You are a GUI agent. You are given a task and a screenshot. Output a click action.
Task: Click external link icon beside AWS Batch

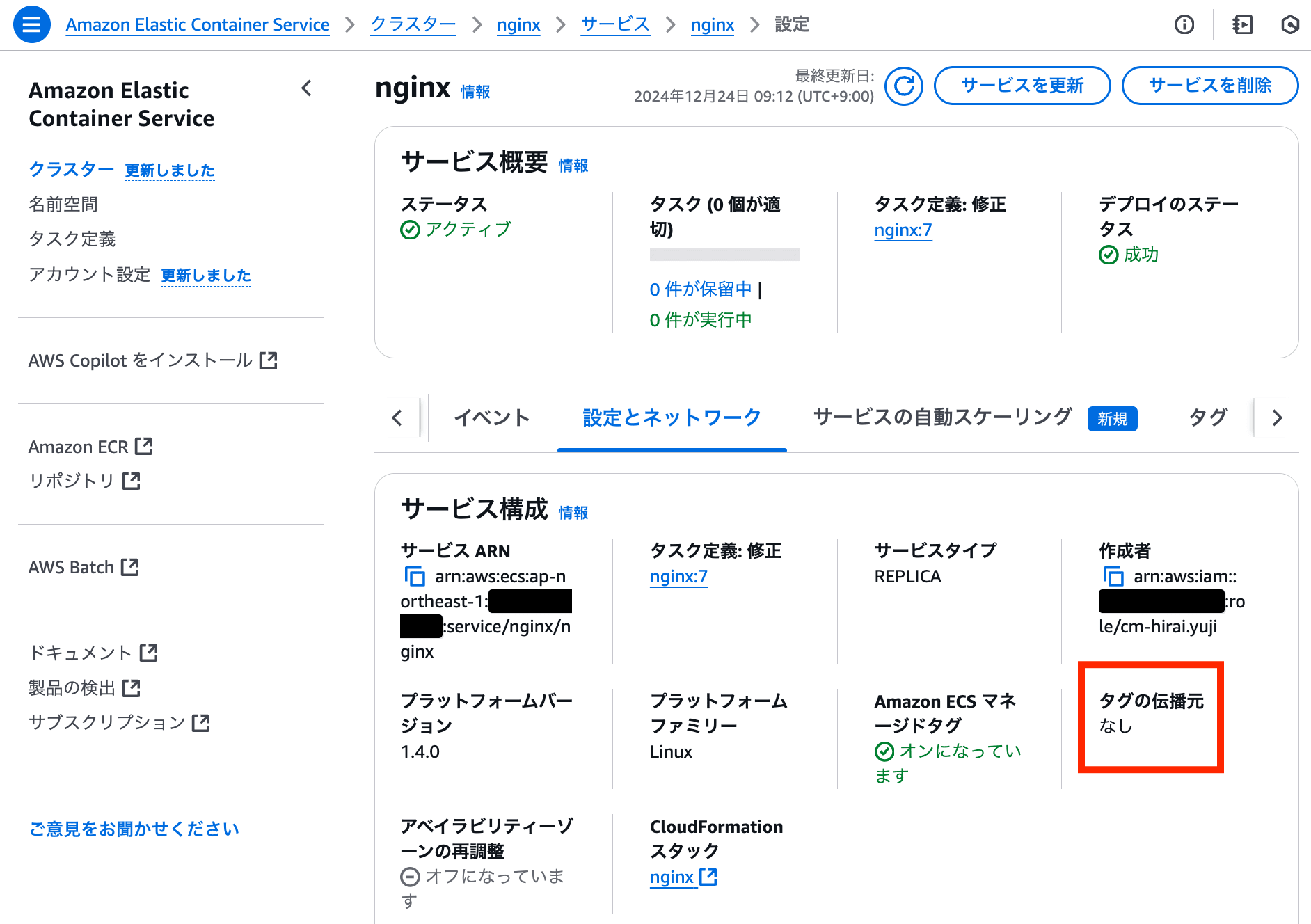tap(130, 567)
